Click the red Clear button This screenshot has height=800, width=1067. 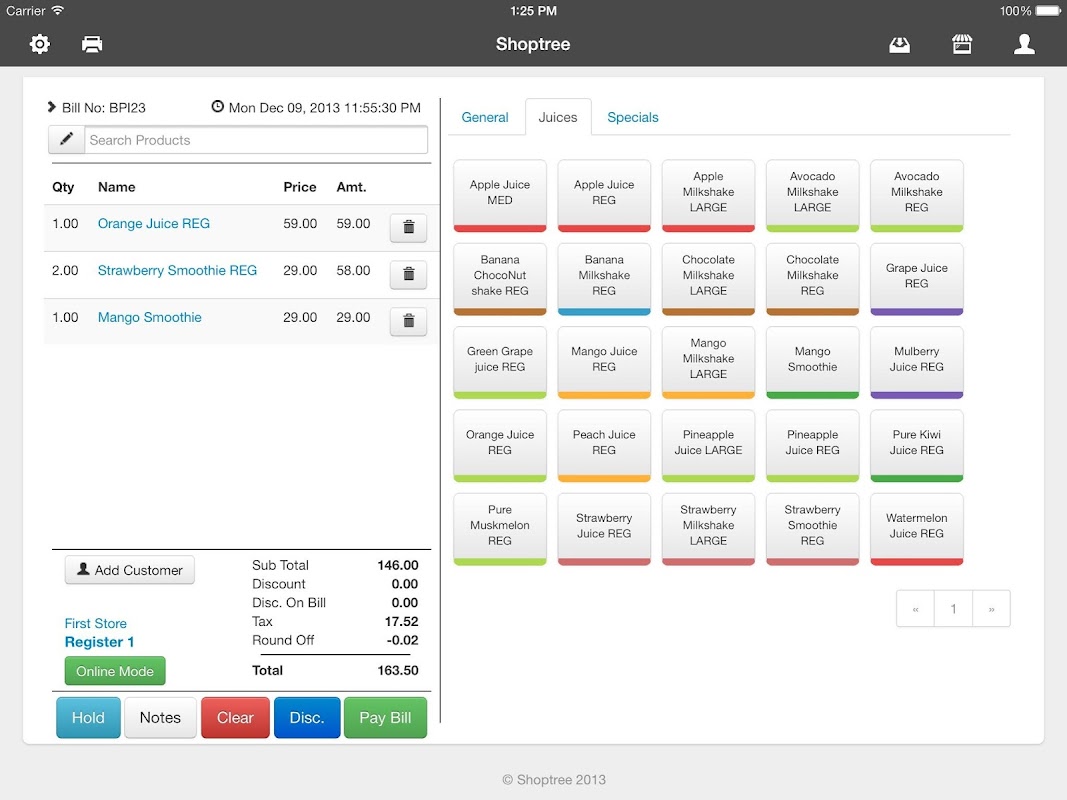click(x=235, y=718)
